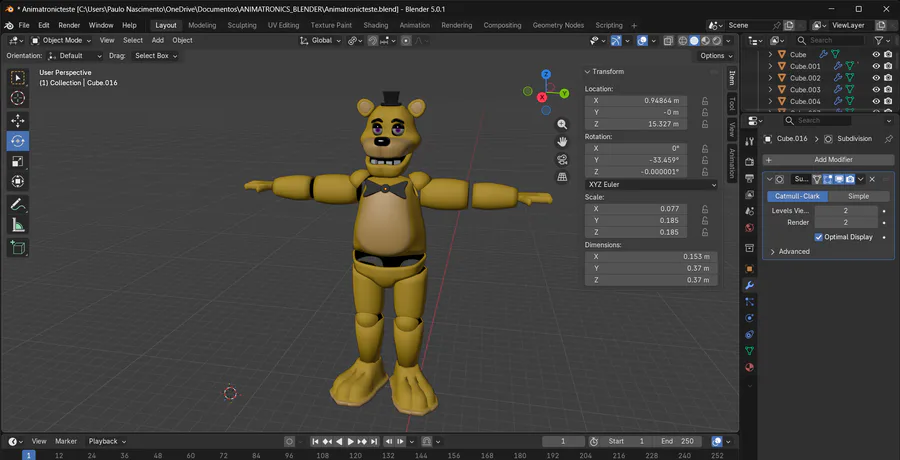Switch orthographic/perspective grid icon
Viewport: 900px width, 460px height.
click(562, 177)
